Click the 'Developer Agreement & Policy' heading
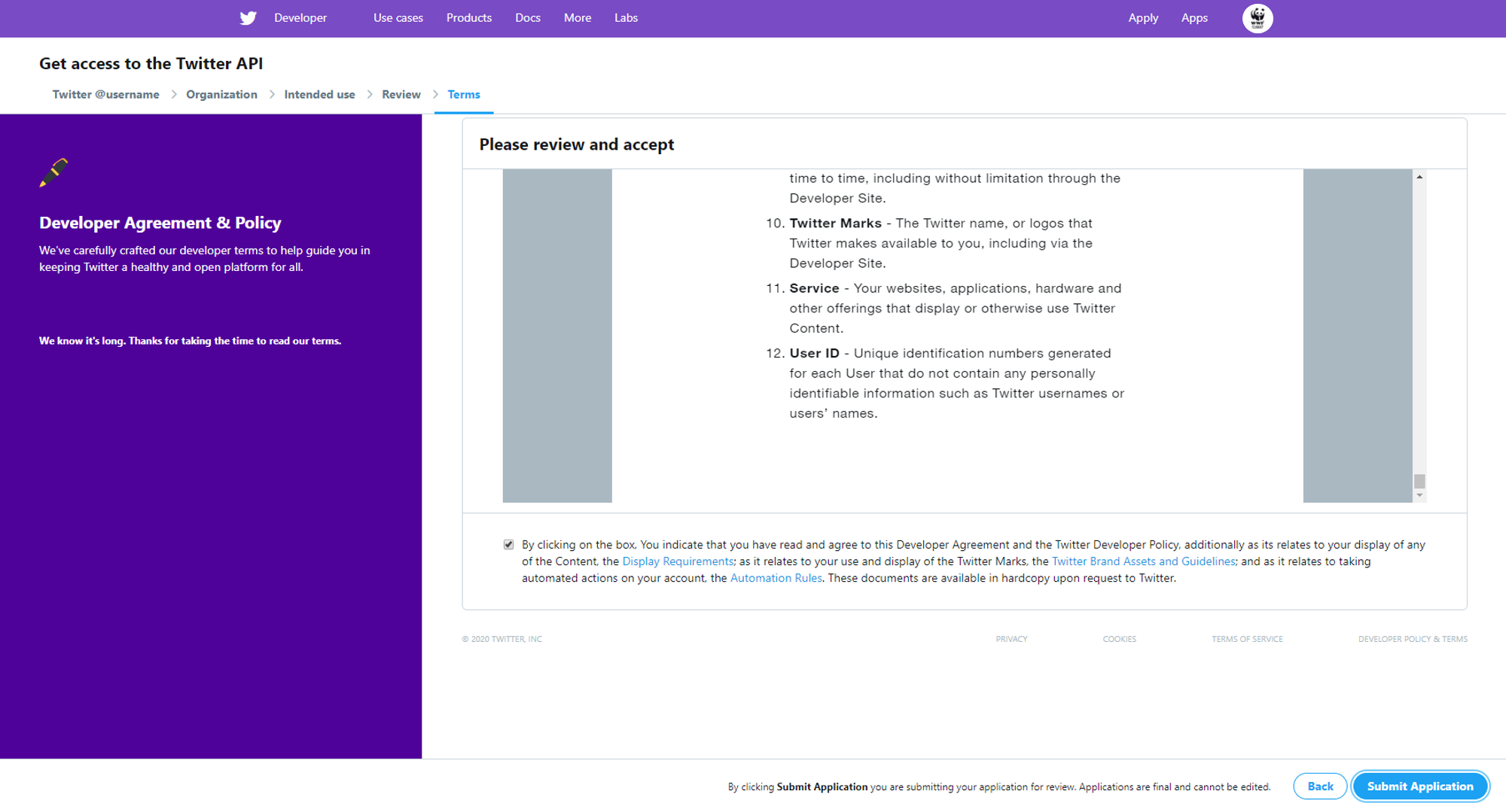Image resolution: width=1506 pixels, height=812 pixels. click(160, 223)
